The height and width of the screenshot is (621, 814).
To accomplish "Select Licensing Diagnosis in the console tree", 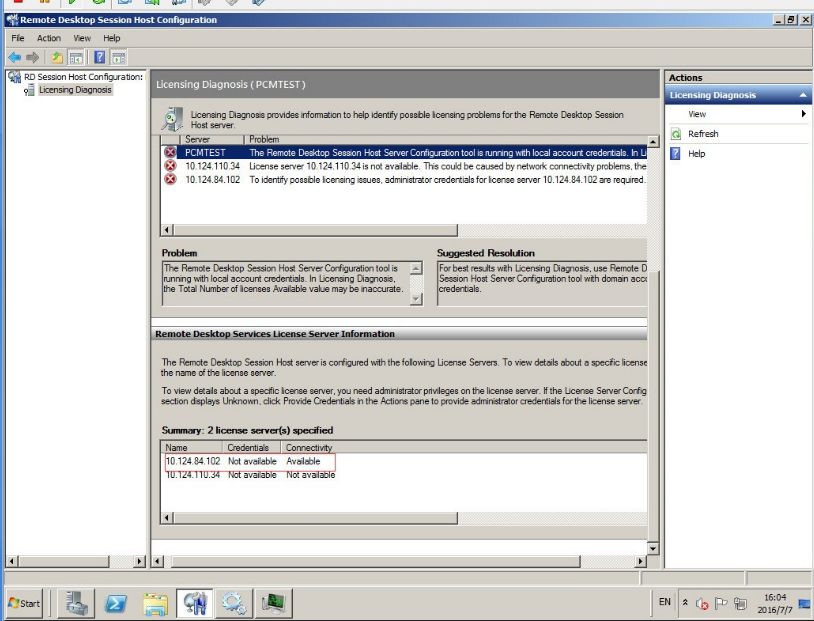I will pos(75,90).
